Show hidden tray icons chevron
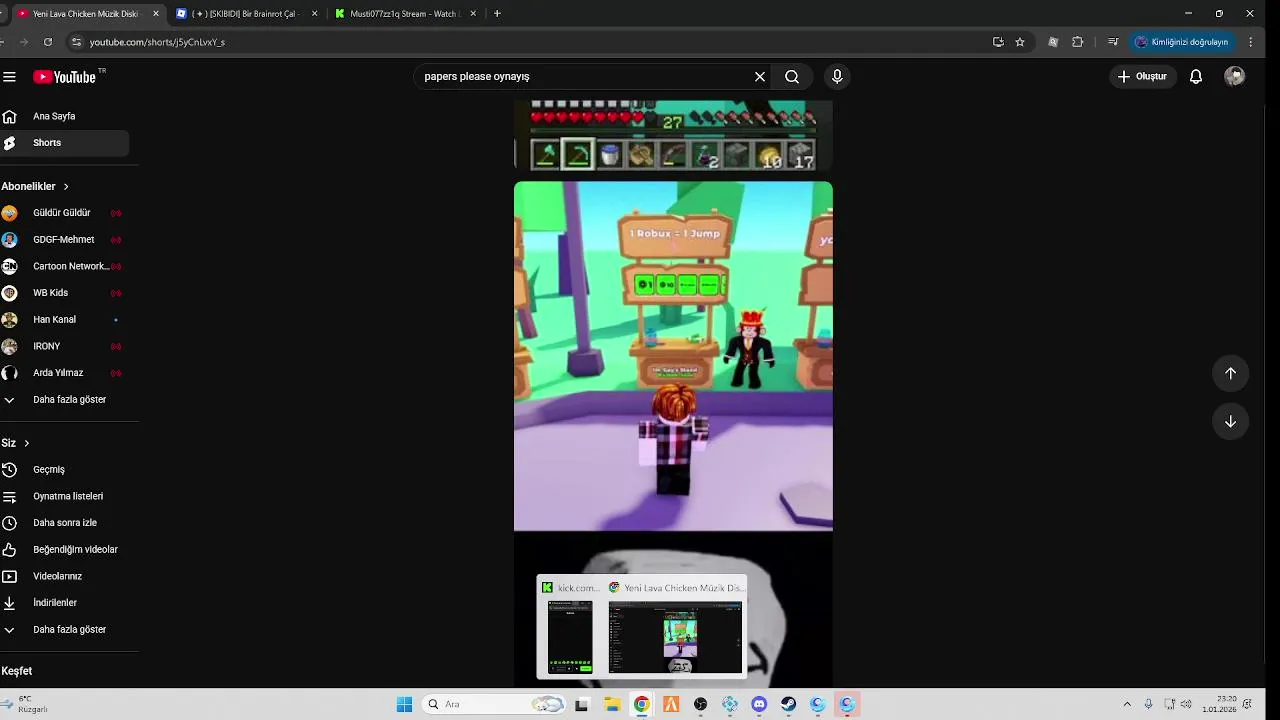The width and height of the screenshot is (1280, 720). tap(1127, 704)
